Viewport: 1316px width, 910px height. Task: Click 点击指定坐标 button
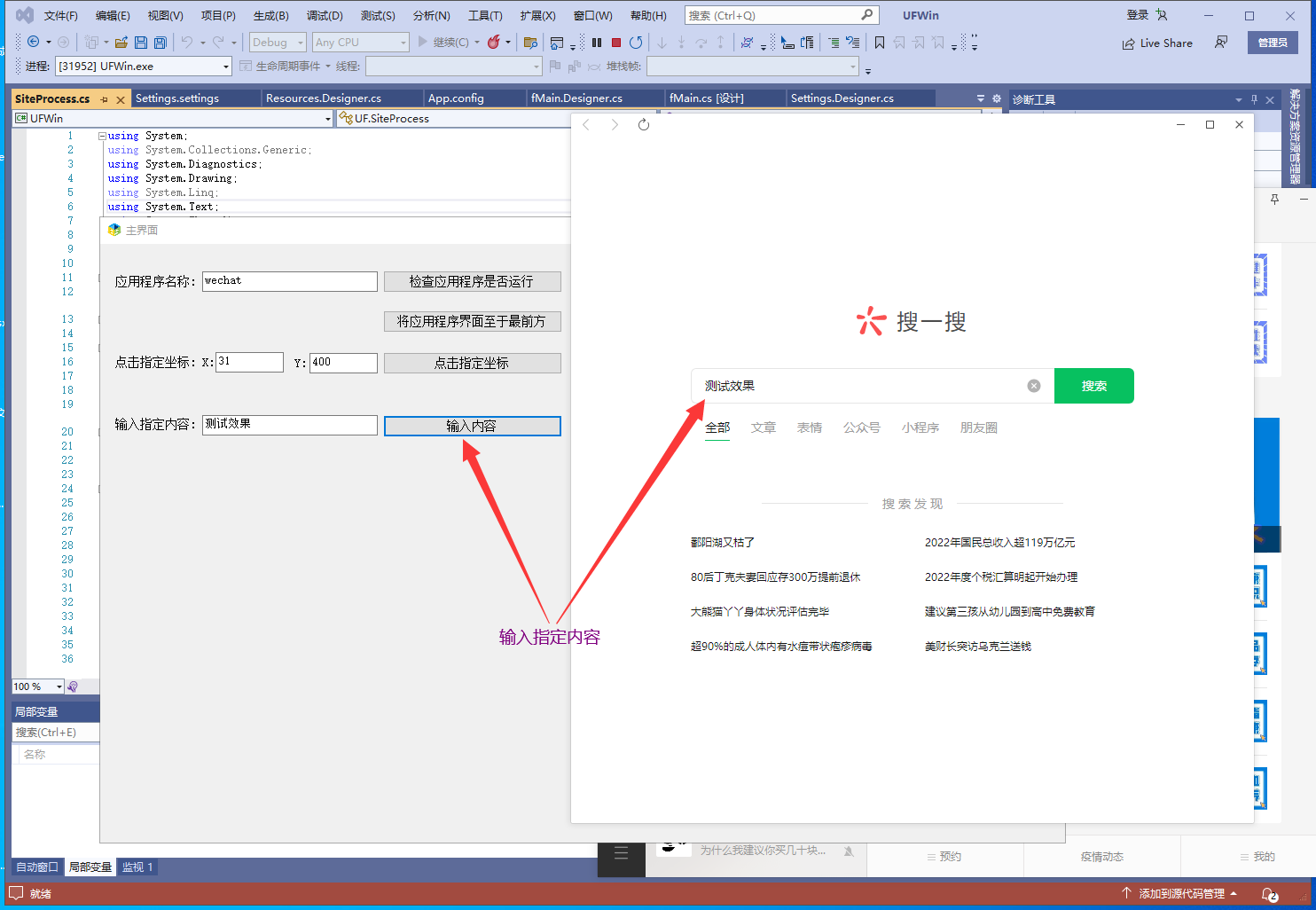[472, 363]
